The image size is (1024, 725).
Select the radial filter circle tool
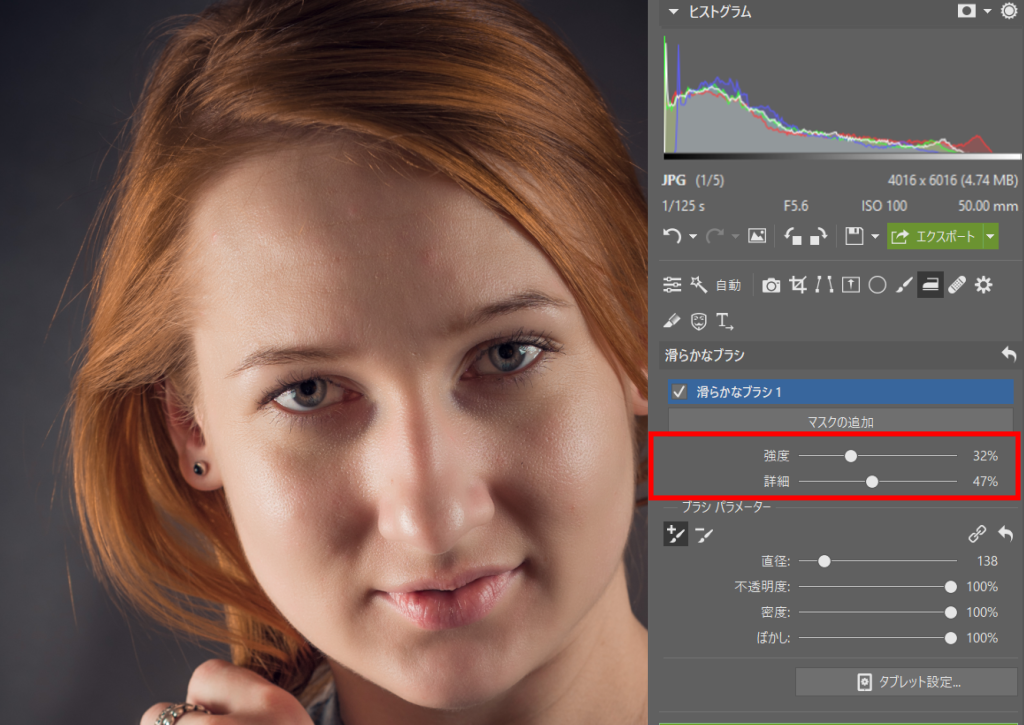(877, 285)
